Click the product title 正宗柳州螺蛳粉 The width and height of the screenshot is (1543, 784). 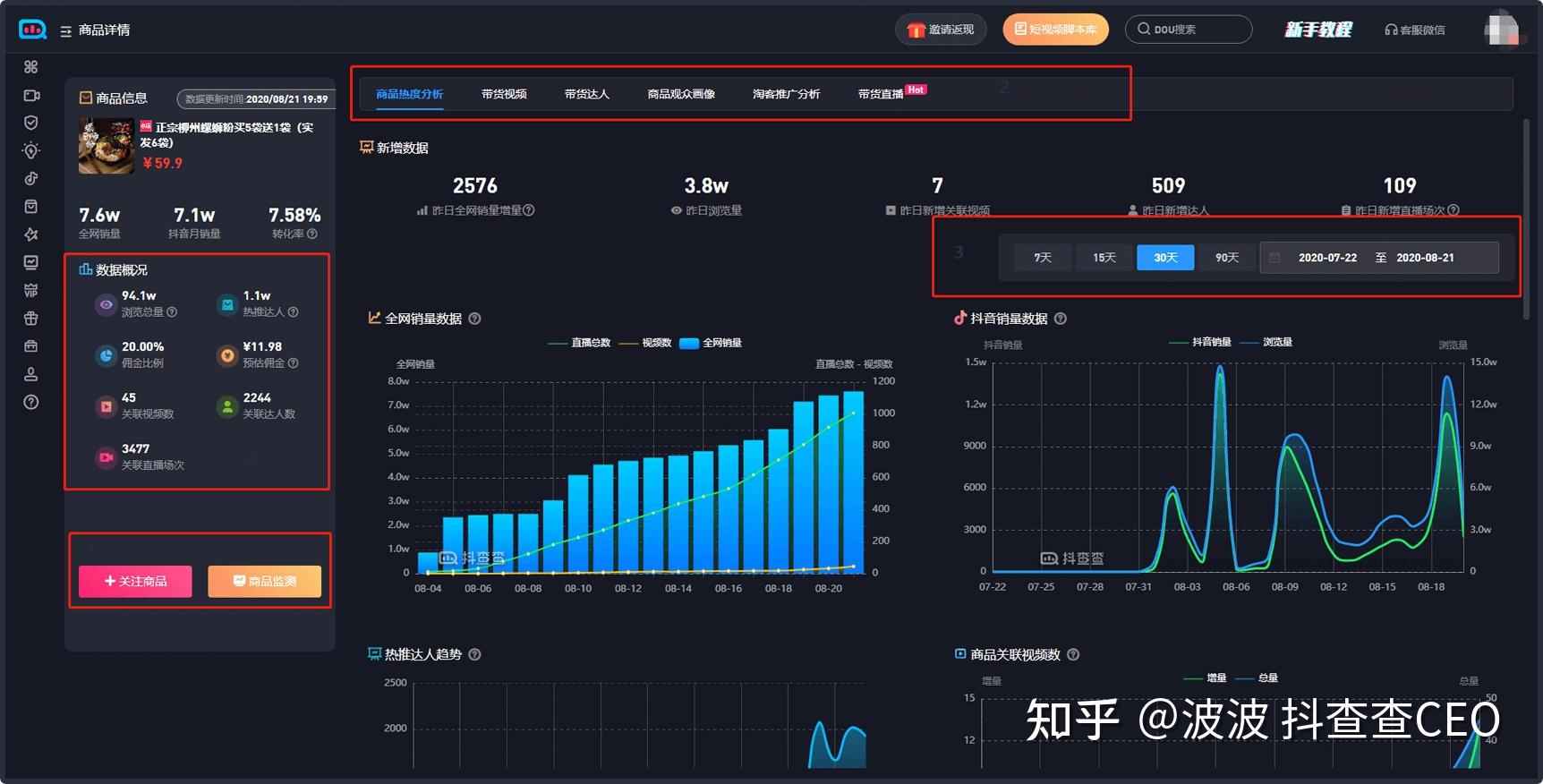tap(227, 134)
